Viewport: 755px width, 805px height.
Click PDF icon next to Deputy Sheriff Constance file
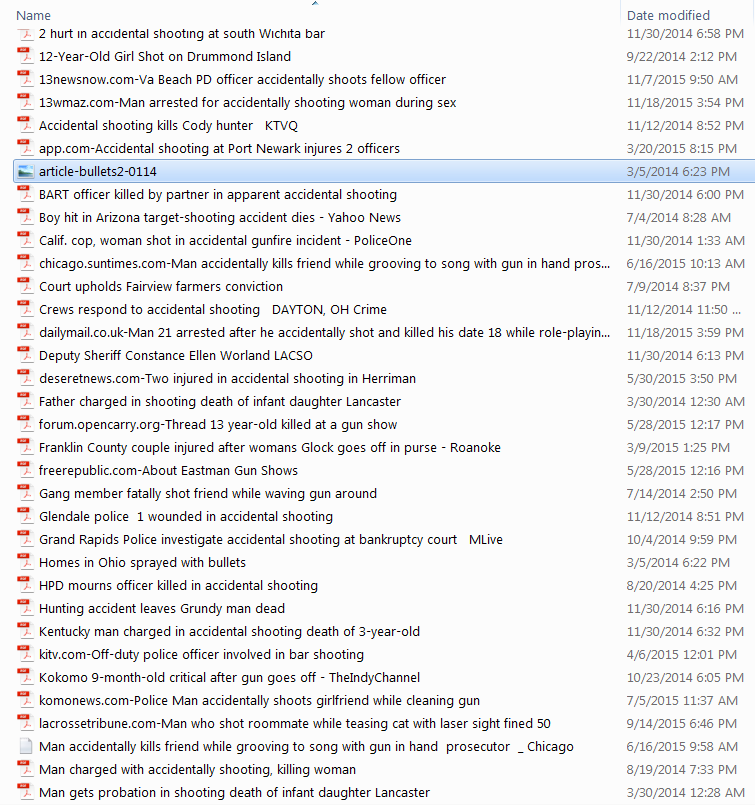coord(25,356)
